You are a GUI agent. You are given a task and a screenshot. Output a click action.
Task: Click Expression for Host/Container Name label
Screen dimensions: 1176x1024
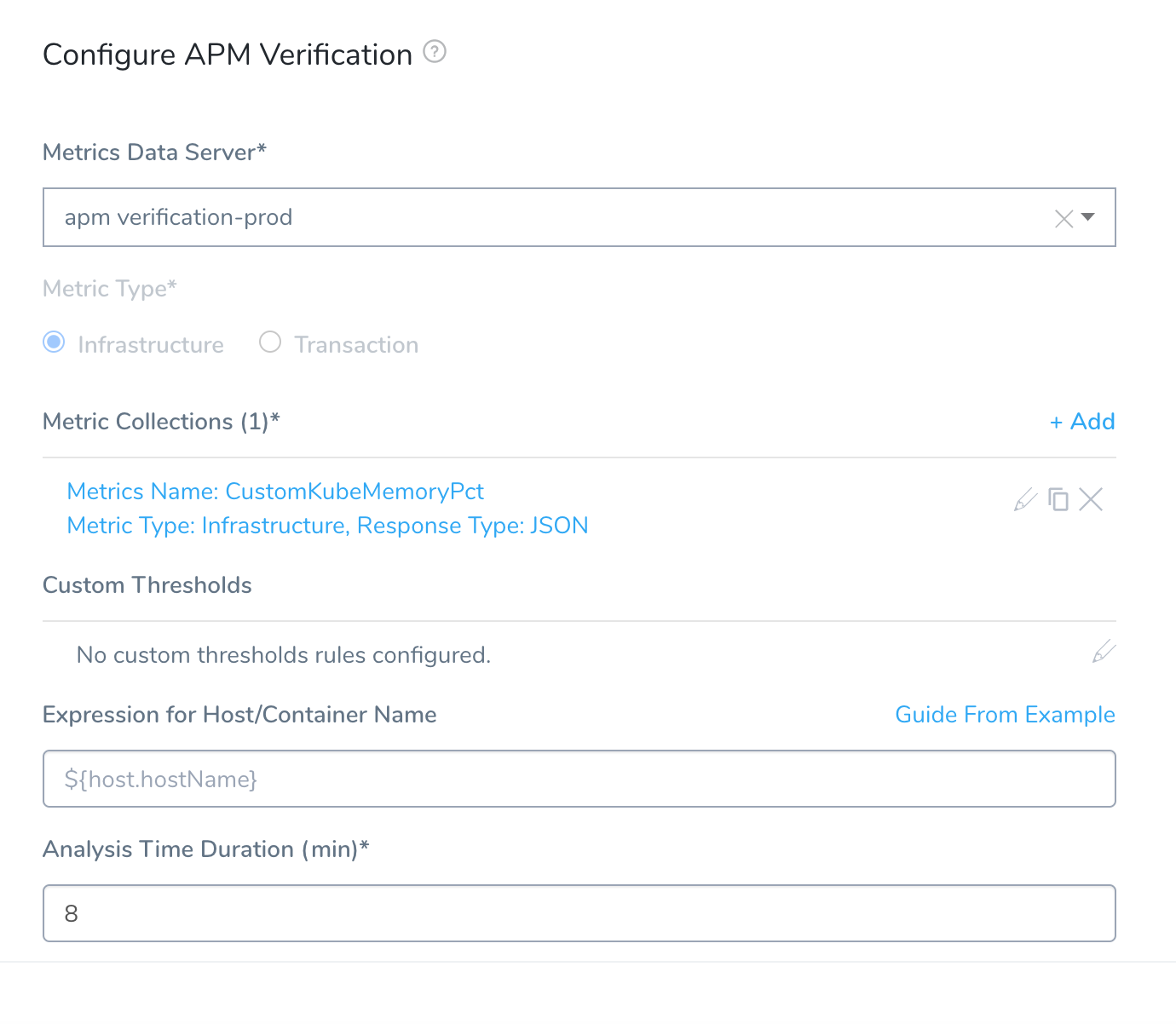239,715
